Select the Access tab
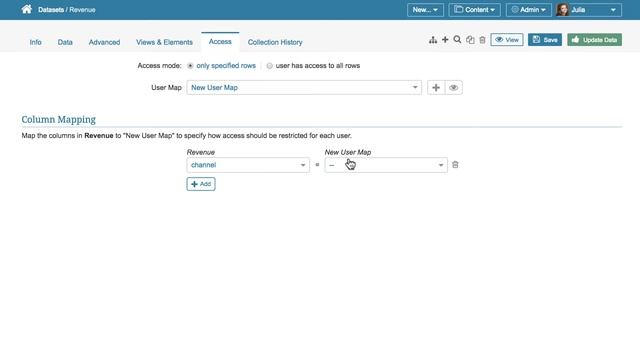This screenshot has width=640, height=360. (x=220, y=42)
